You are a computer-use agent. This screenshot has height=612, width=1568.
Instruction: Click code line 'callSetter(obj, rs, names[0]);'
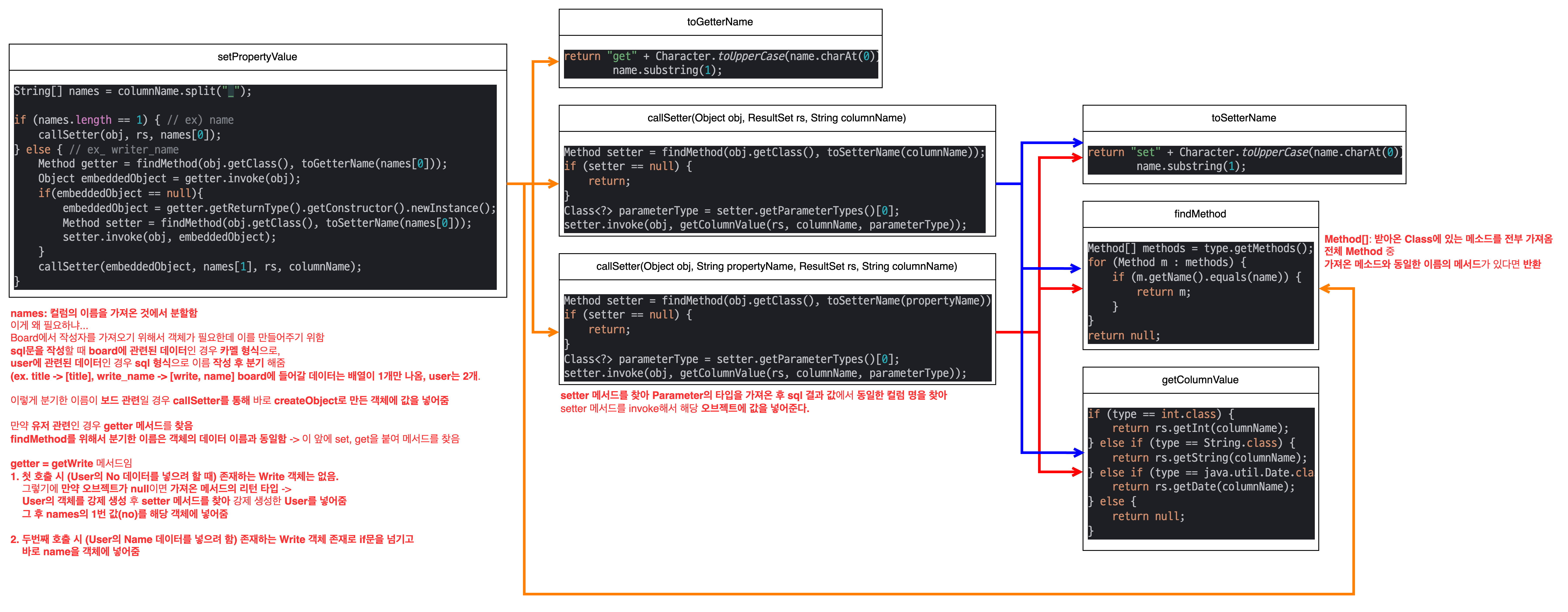130,135
